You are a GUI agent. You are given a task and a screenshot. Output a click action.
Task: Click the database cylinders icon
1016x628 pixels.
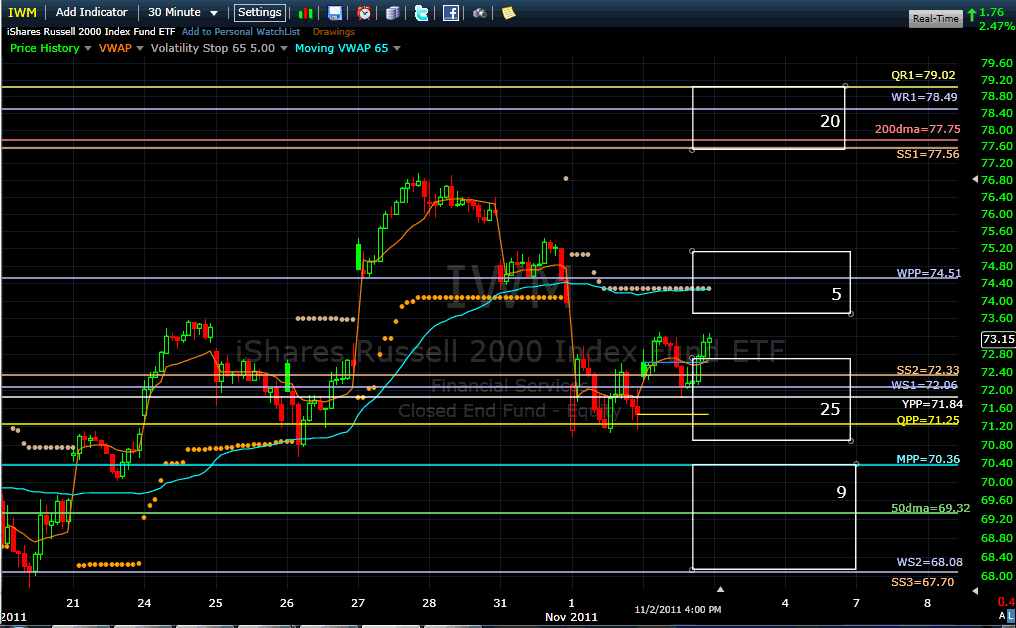(393, 13)
